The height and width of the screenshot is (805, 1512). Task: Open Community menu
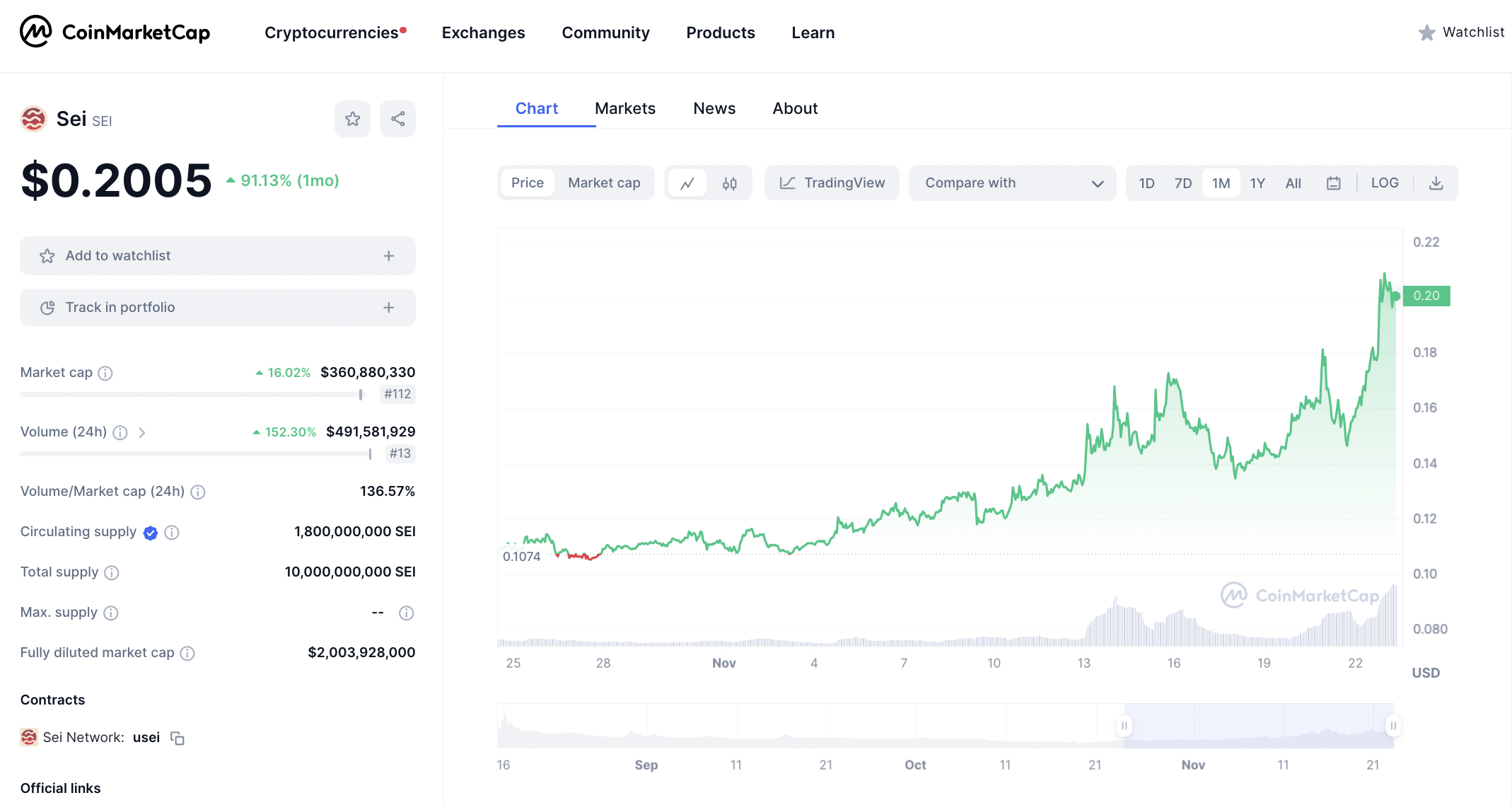[605, 33]
